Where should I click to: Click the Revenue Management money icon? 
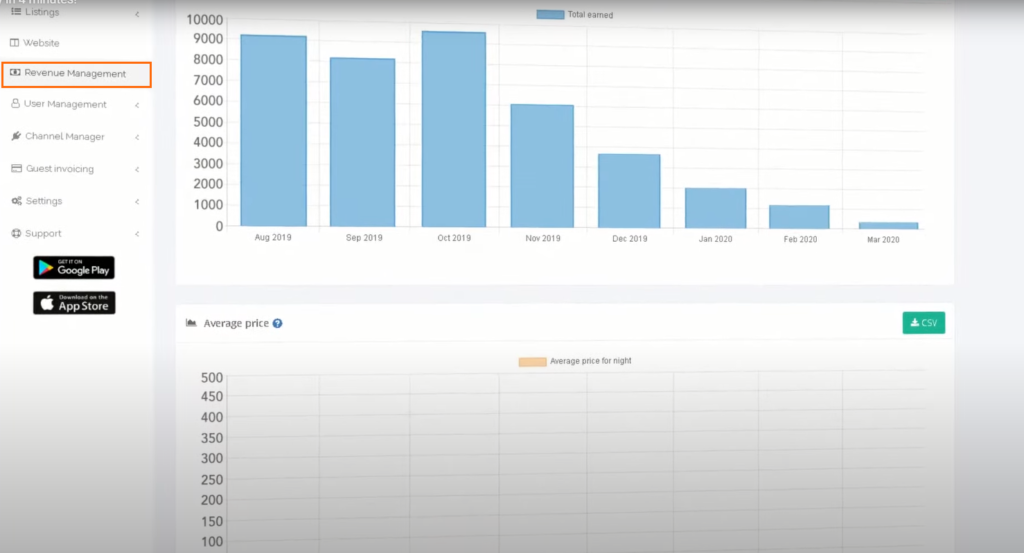pos(16,73)
